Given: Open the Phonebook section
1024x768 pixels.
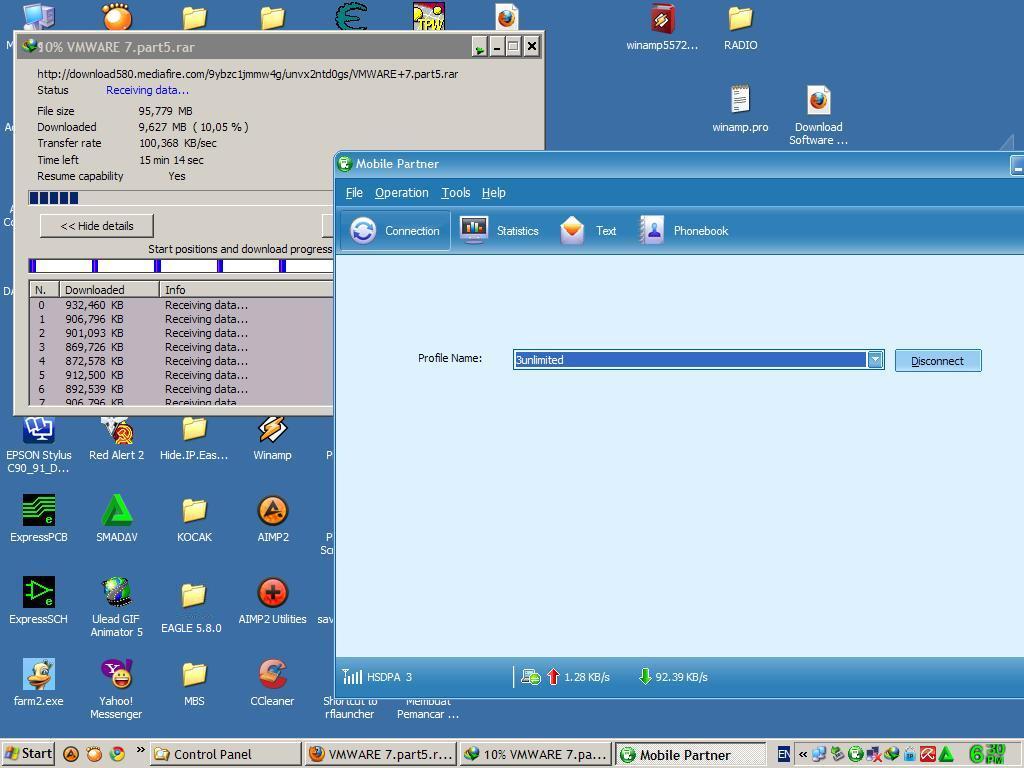Looking at the screenshot, I should (x=684, y=231).
